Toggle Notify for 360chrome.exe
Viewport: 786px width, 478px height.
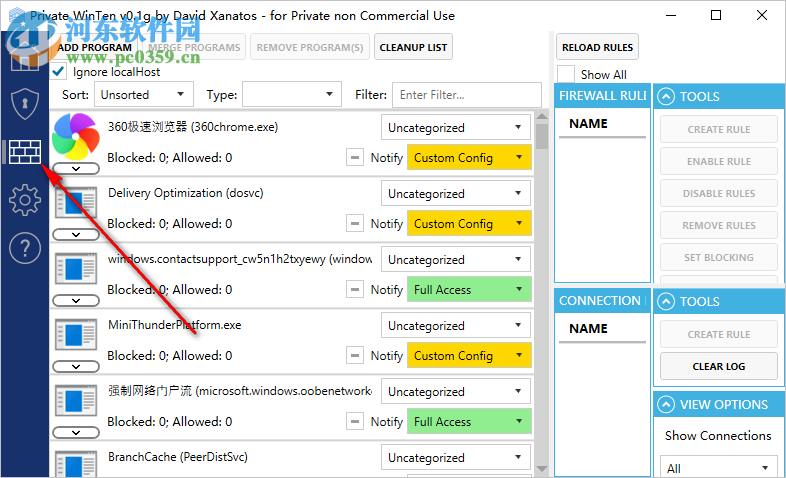point(355,158)
